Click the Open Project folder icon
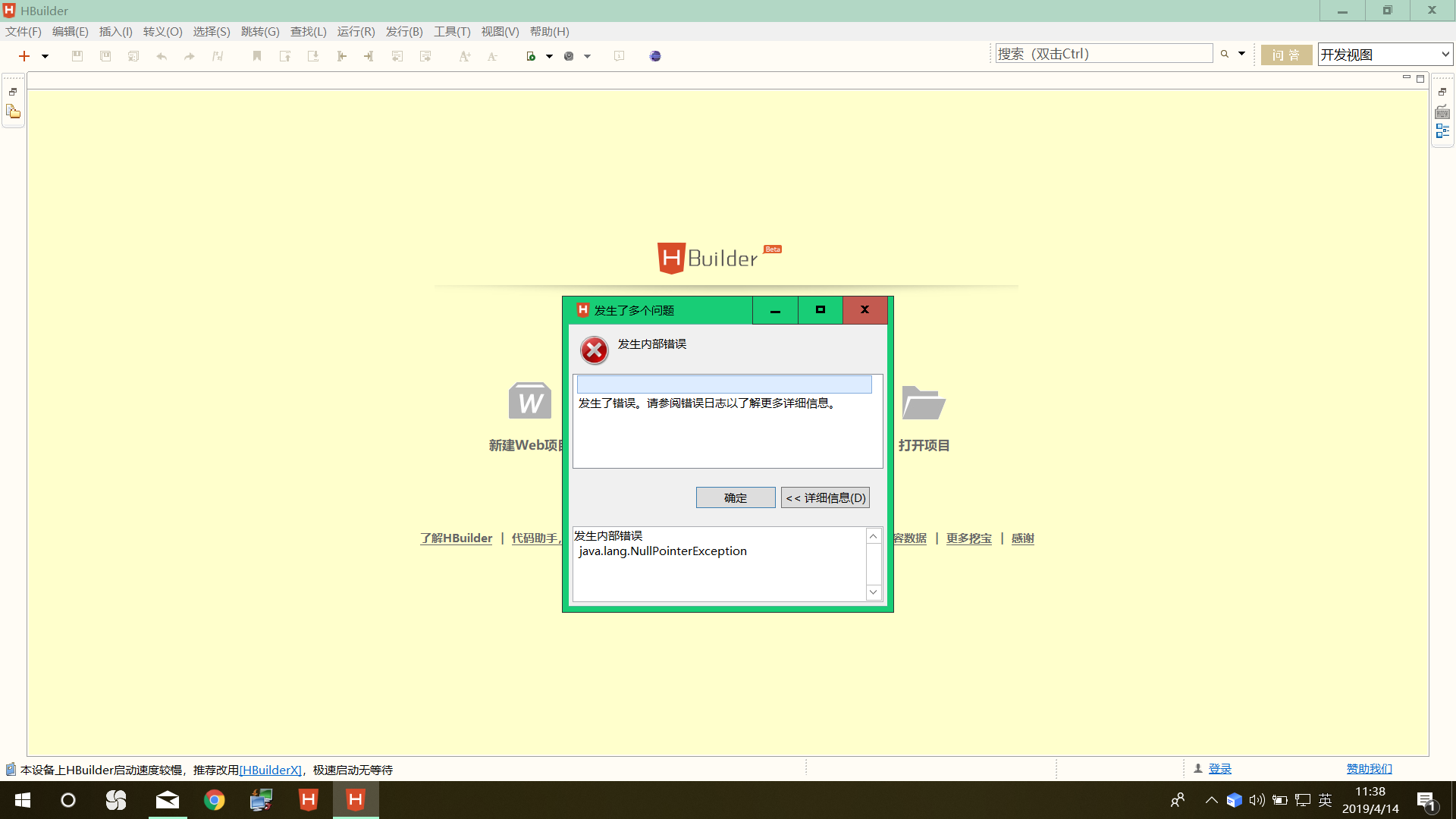Screen dimensions: 1456x819 click(x=923, y=403)
